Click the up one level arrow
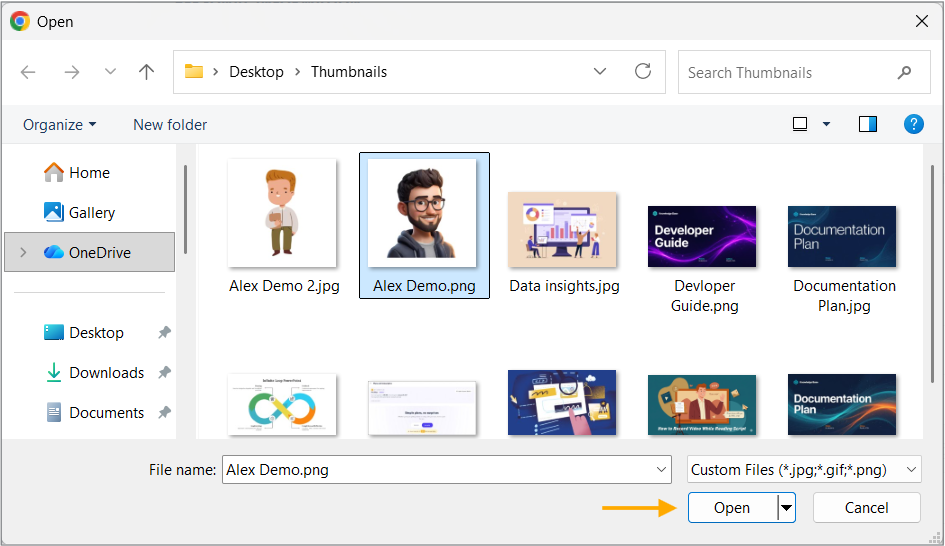Image resolution: width=945 pixels, height=546 pixels. 146,72
